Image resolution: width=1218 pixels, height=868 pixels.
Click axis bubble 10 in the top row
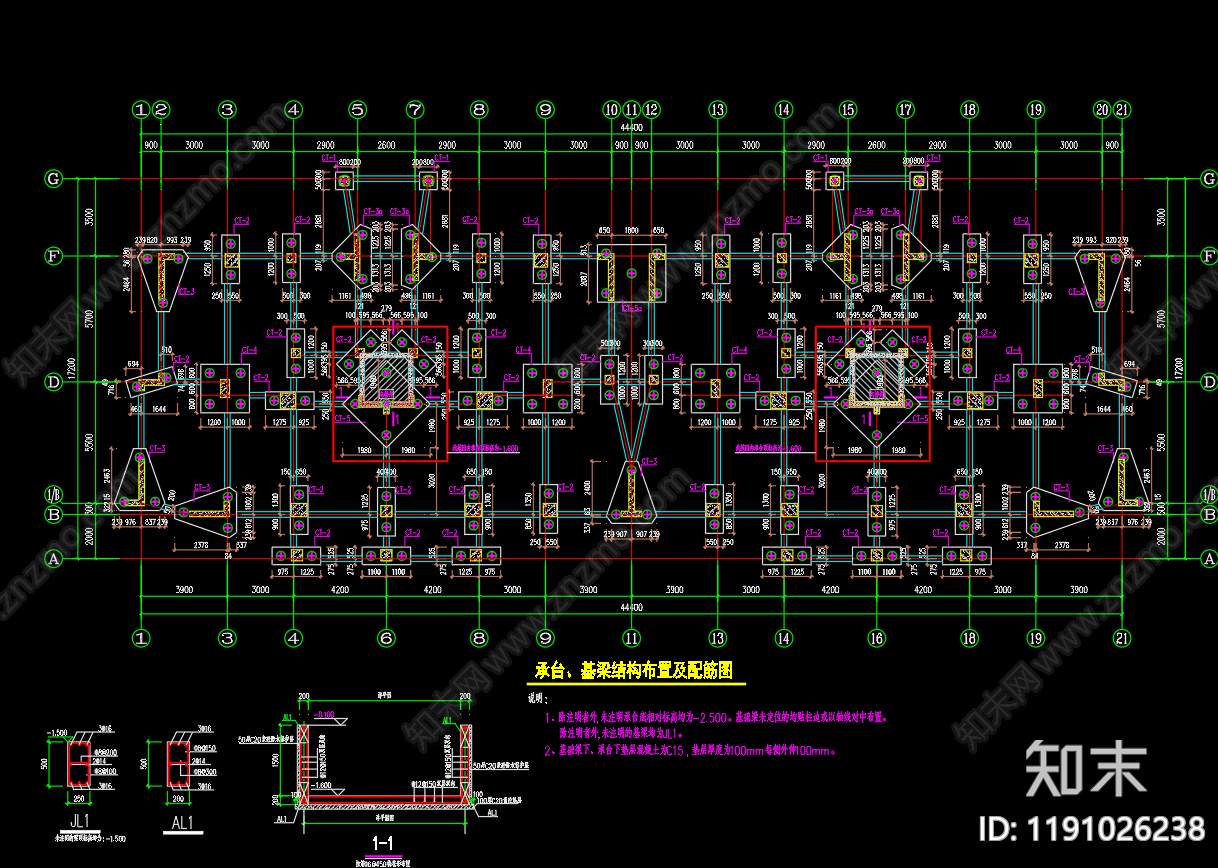click(611, 109)
